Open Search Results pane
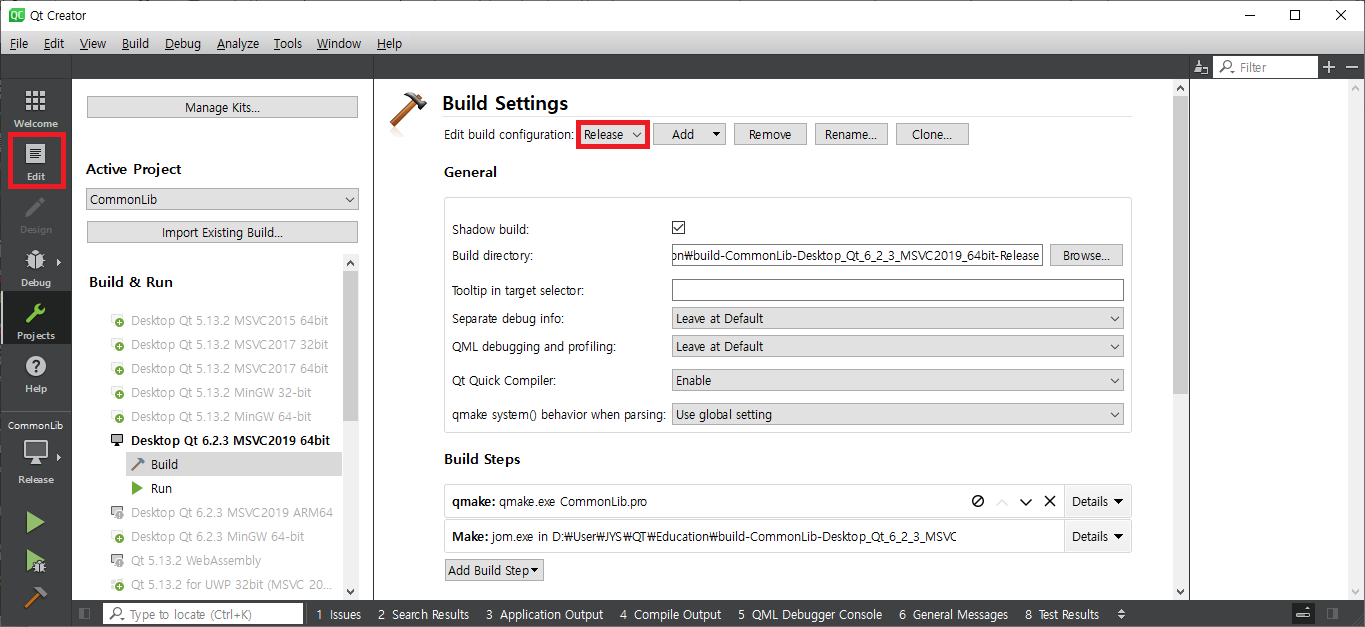 tap(423, 614)
